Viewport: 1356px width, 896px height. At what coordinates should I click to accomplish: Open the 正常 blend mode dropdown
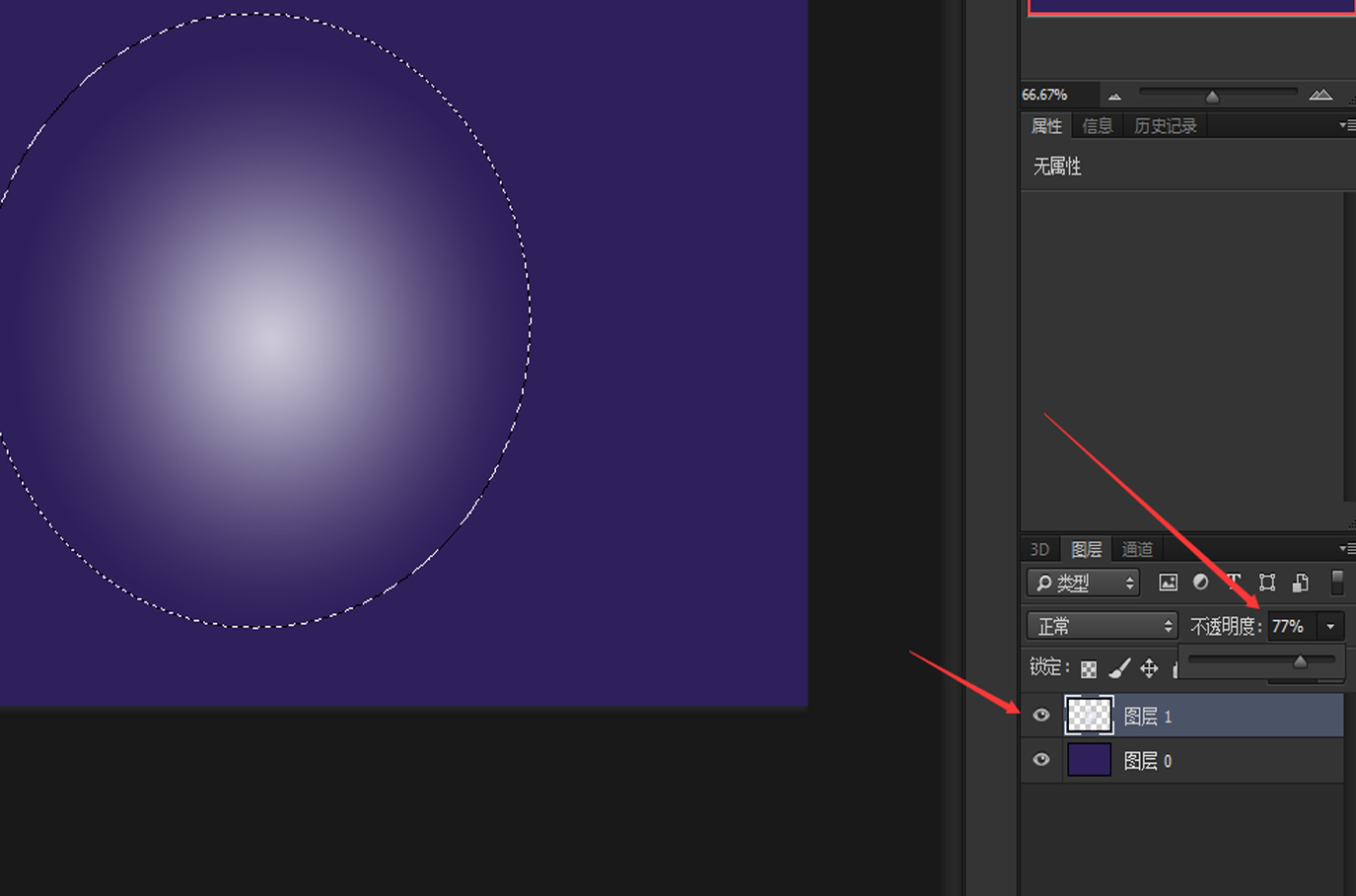click(1102, 626)
